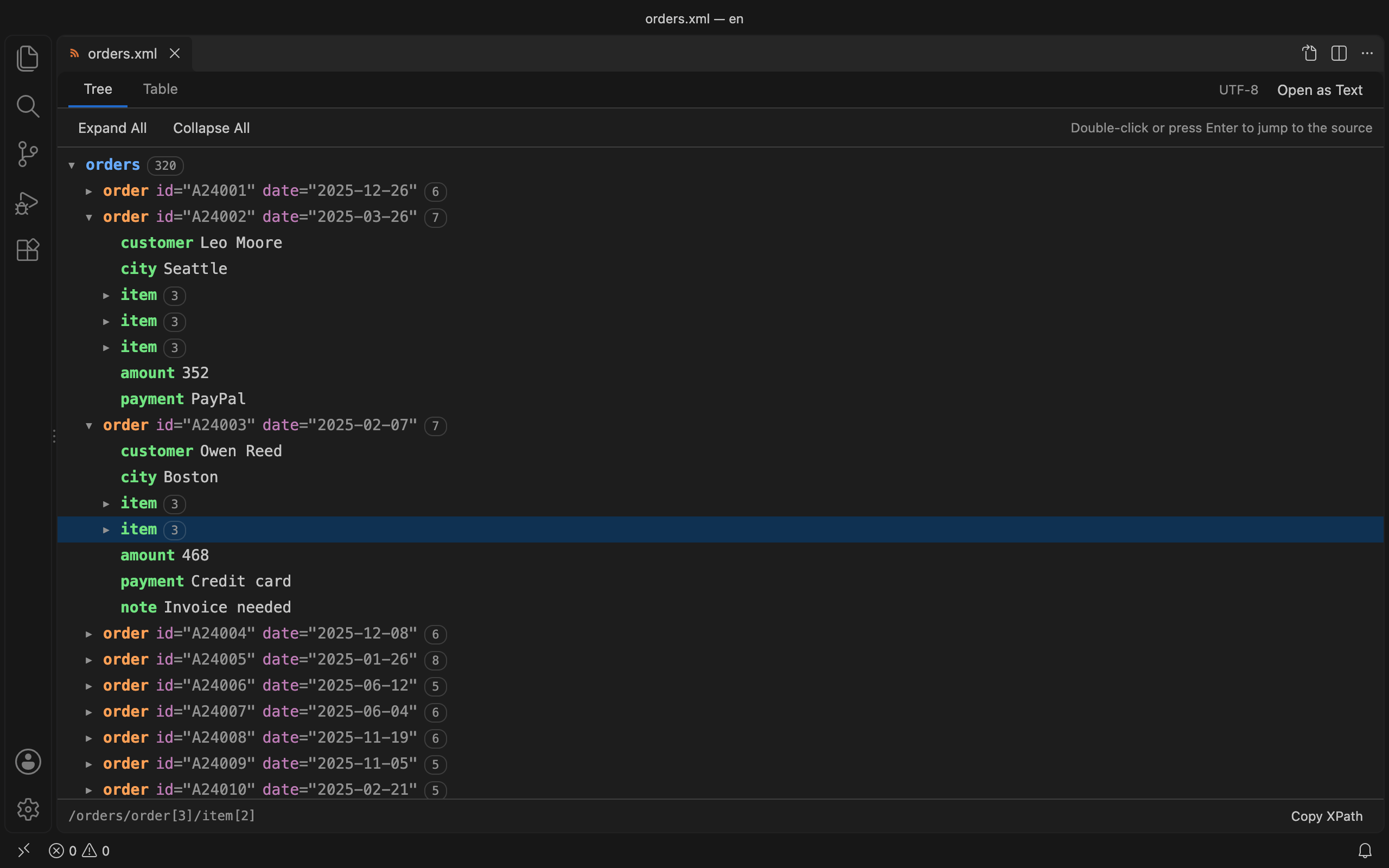Select the 'payment PayPal' row

point(721,399)
